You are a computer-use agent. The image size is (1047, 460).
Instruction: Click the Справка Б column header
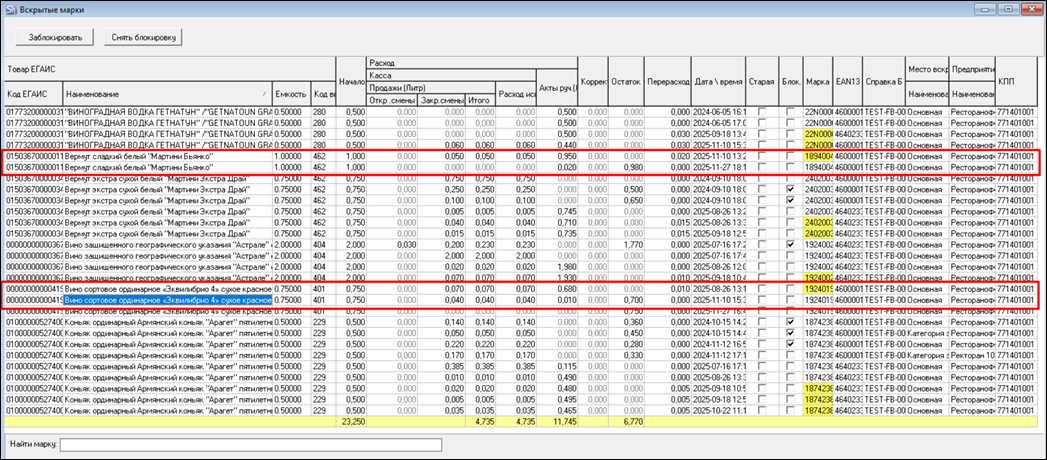coord(883,80)
